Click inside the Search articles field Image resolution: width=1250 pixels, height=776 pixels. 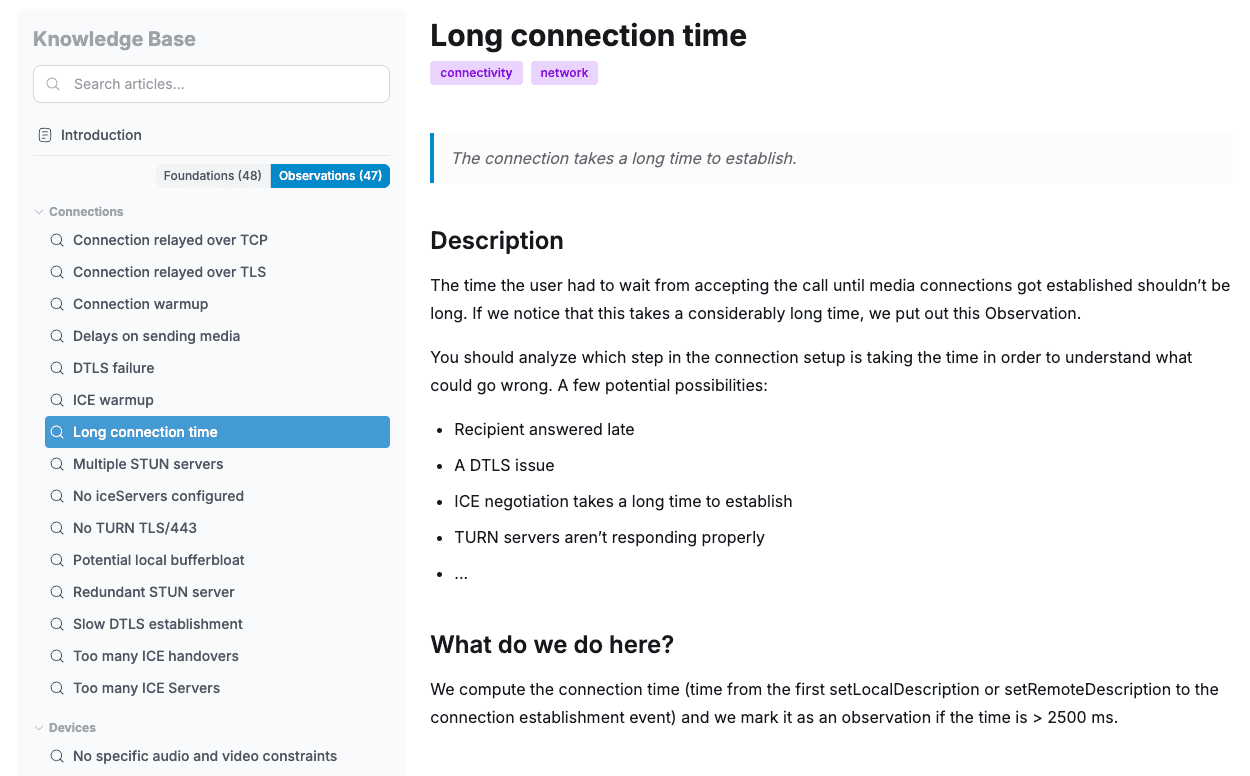tap(211, 84)
